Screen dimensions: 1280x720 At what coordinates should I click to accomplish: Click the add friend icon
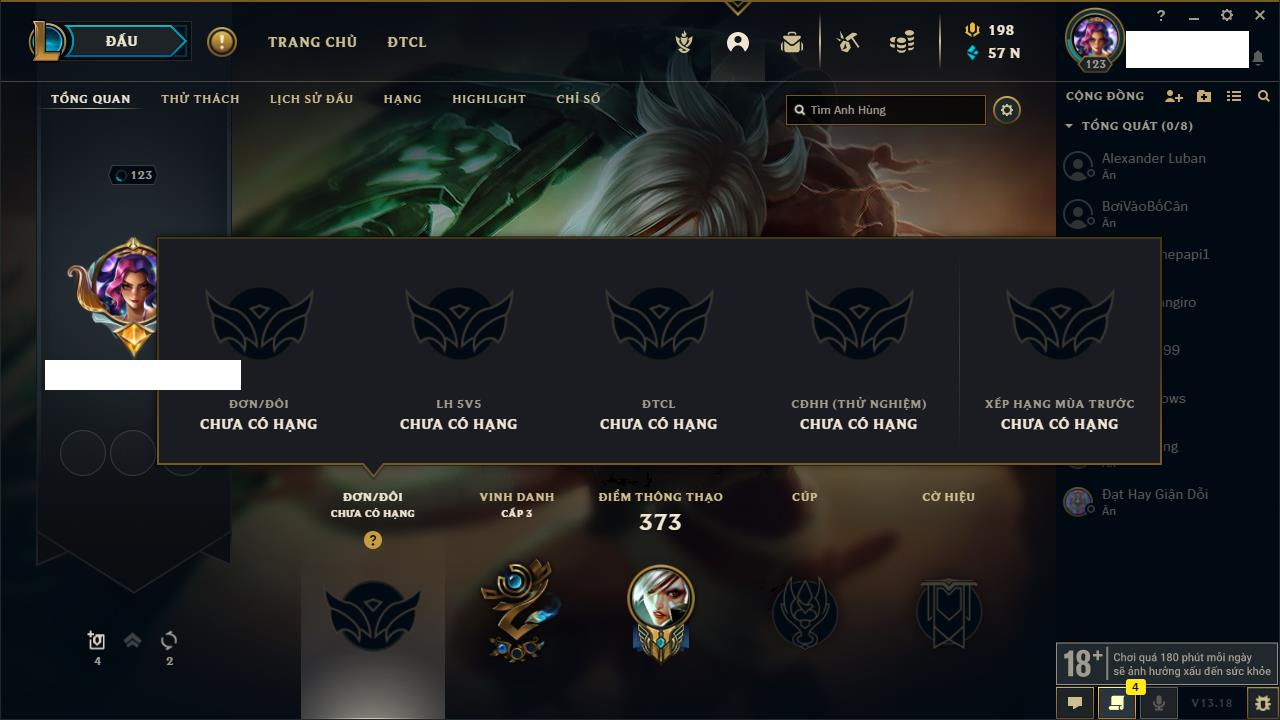pyautogui.click(x=1174, y=96)
